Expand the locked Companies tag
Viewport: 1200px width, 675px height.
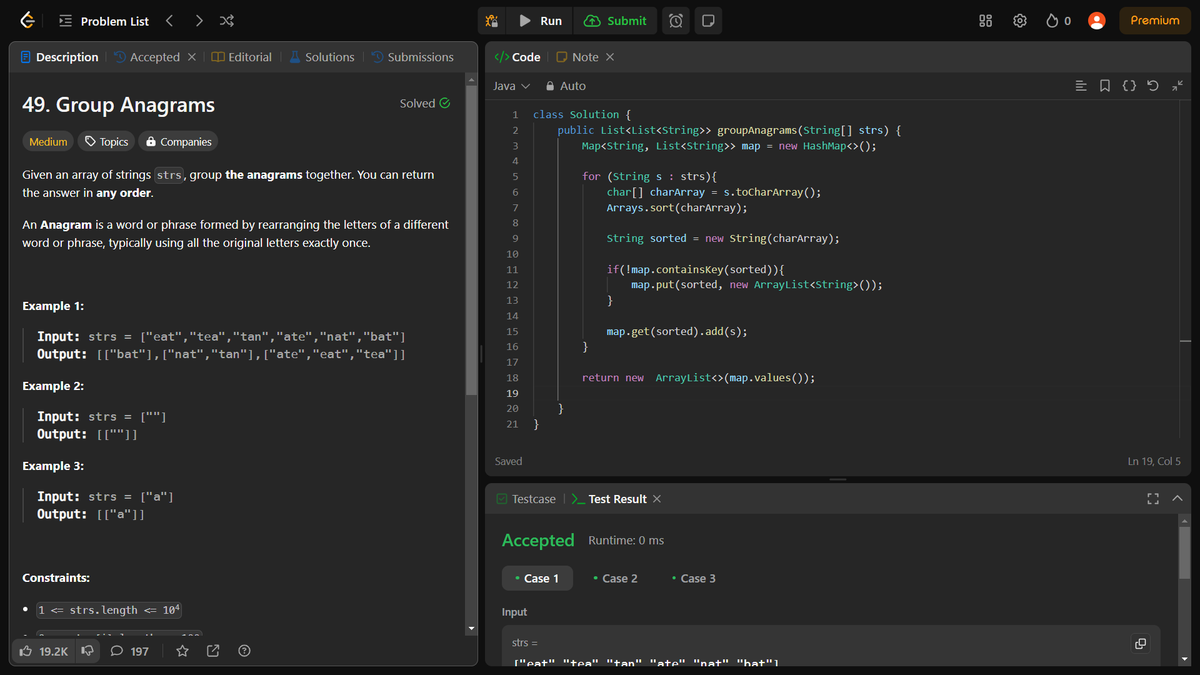[179, 142]
